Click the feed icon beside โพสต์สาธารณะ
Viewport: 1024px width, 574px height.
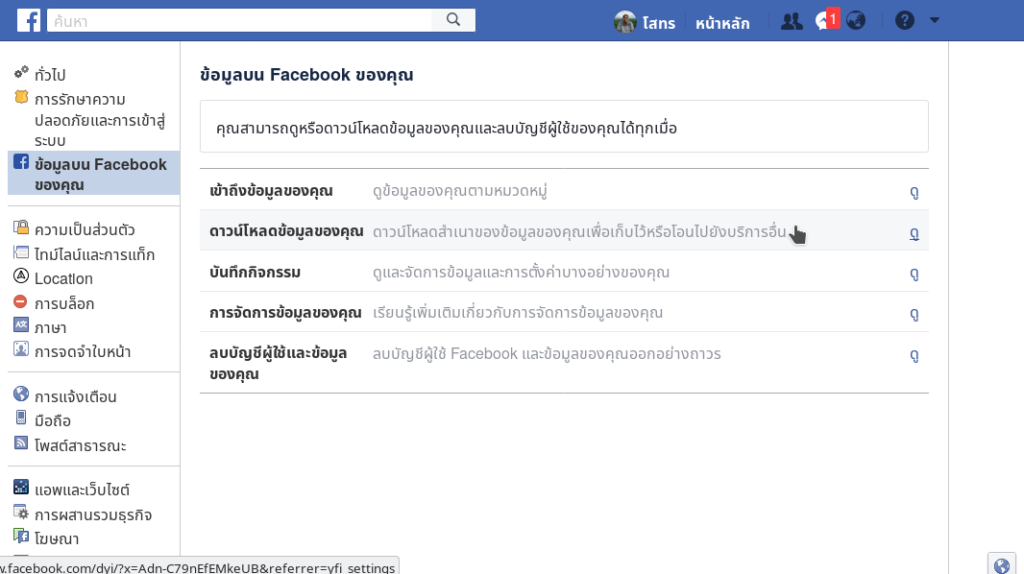21,443
